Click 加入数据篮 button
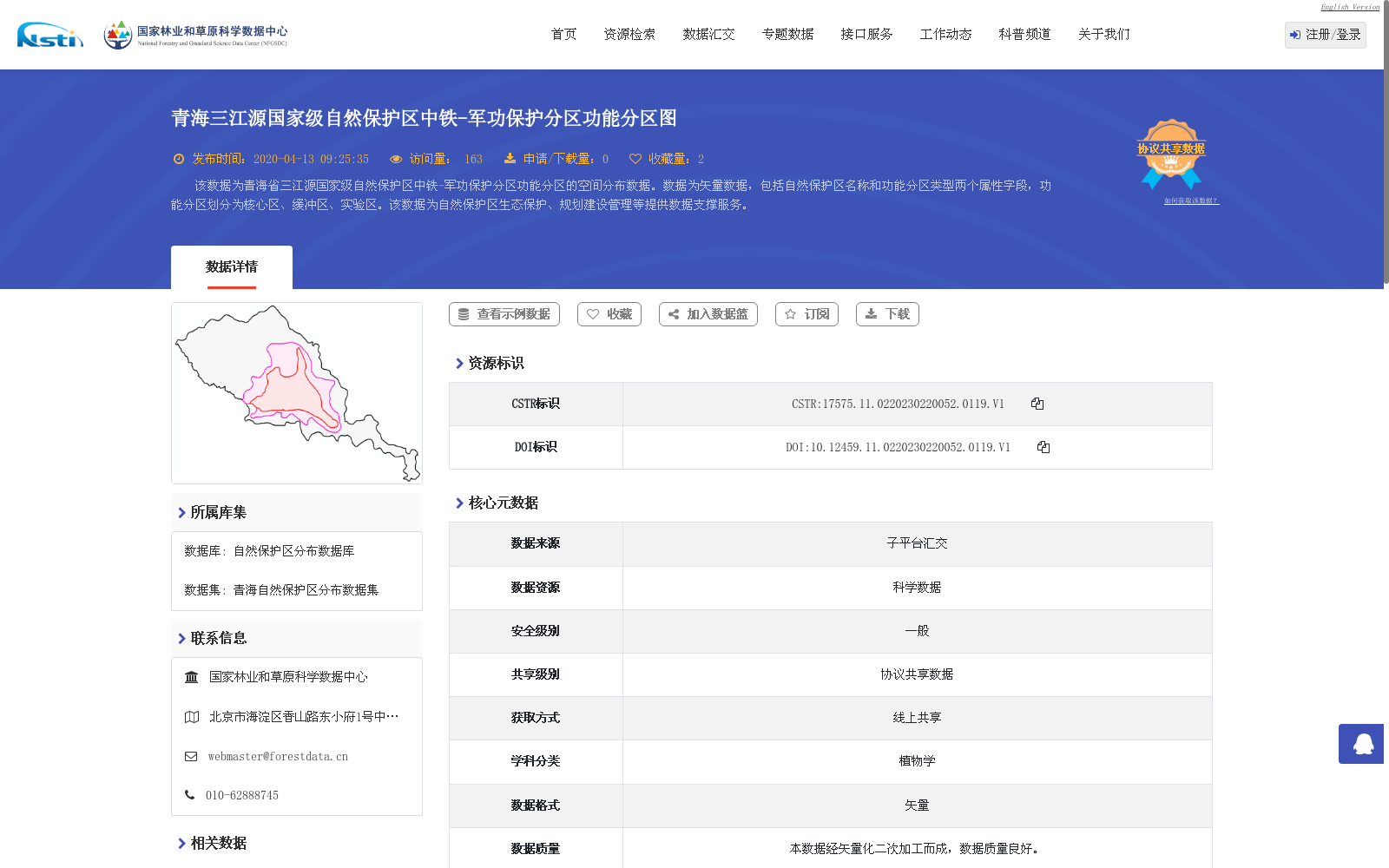This screenshot has height=868, width=1389. pyautogui.click(x=708, y=314)
